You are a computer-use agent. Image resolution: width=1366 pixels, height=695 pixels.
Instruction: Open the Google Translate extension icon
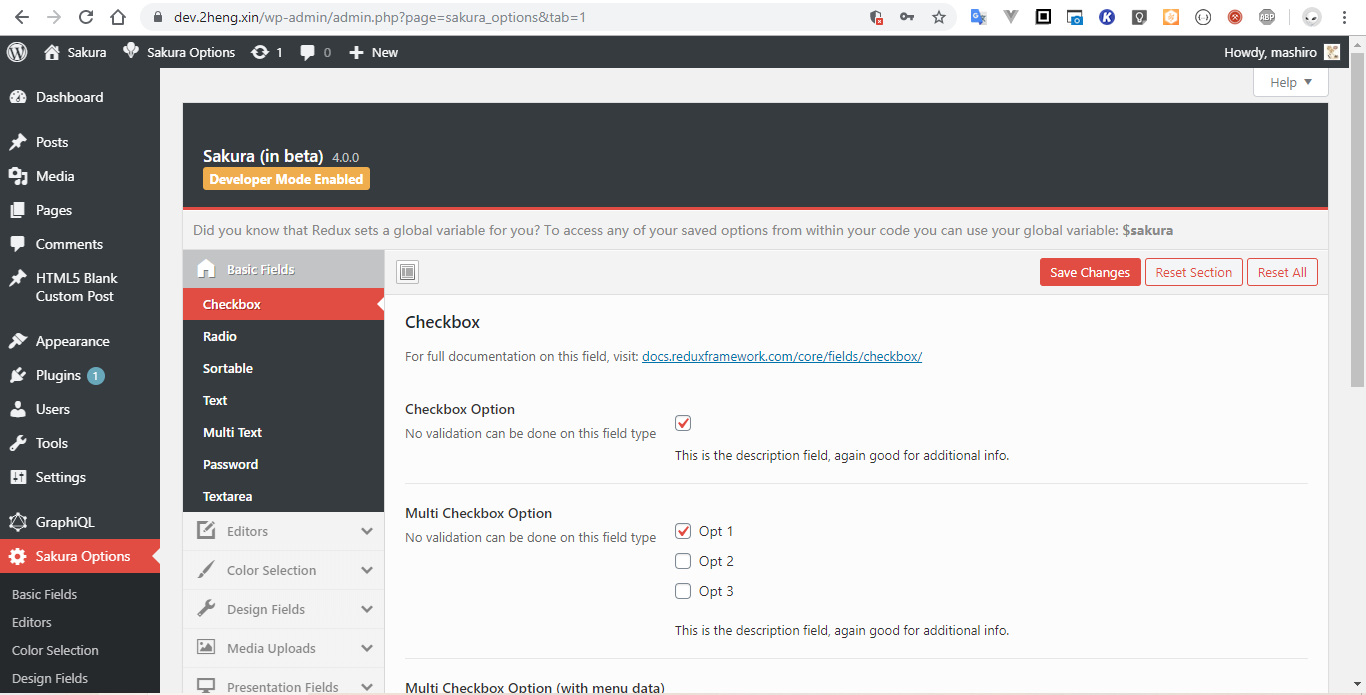point(978,17)
